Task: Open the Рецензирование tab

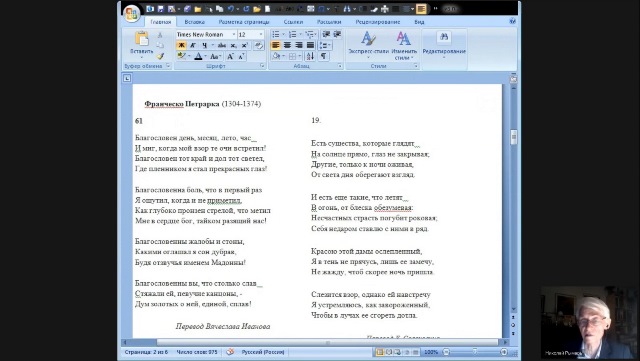Action: [x=378, y=22]
